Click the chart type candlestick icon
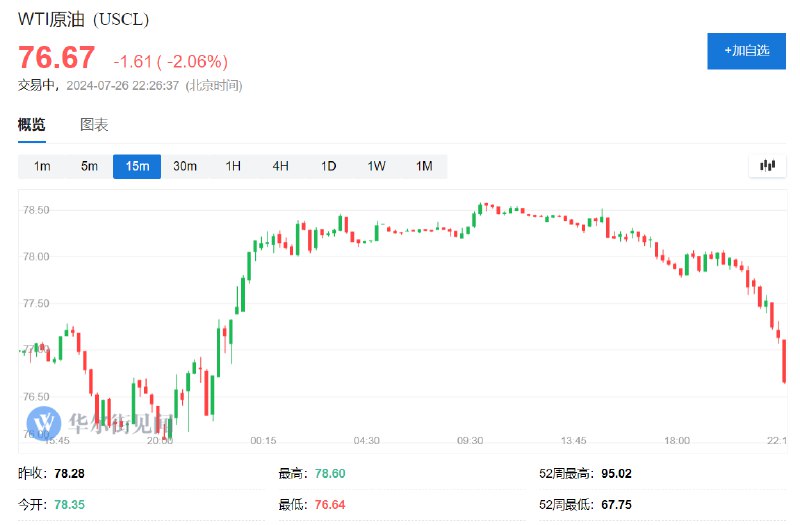This screenshot has width=800, height=525. (767, 165)
